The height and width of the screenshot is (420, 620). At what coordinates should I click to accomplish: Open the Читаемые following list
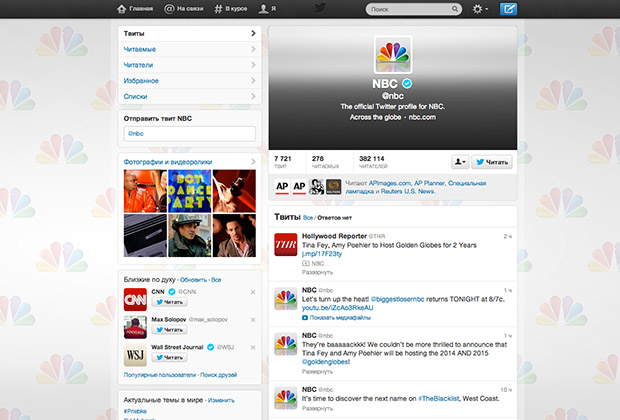(189, 49)
